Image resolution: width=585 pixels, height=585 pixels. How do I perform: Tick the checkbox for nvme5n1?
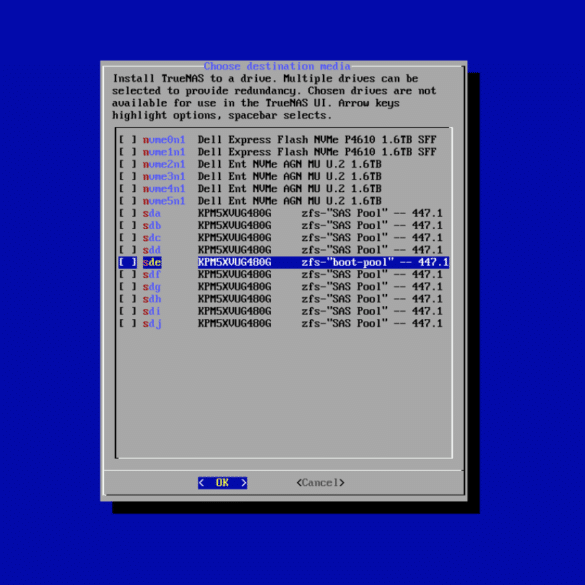[128, 201]
